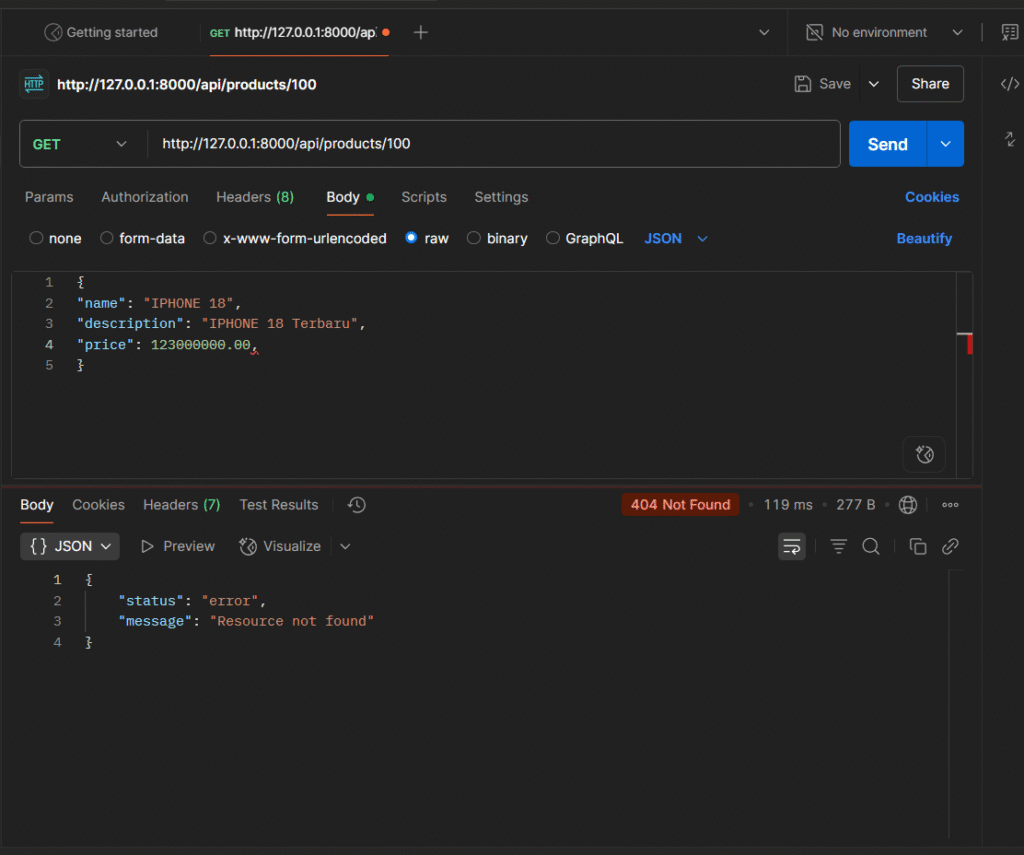Copy response body with copy icon
Image resolution: width=1024 pixels, height=855 pixels.
tap(917, 546)
